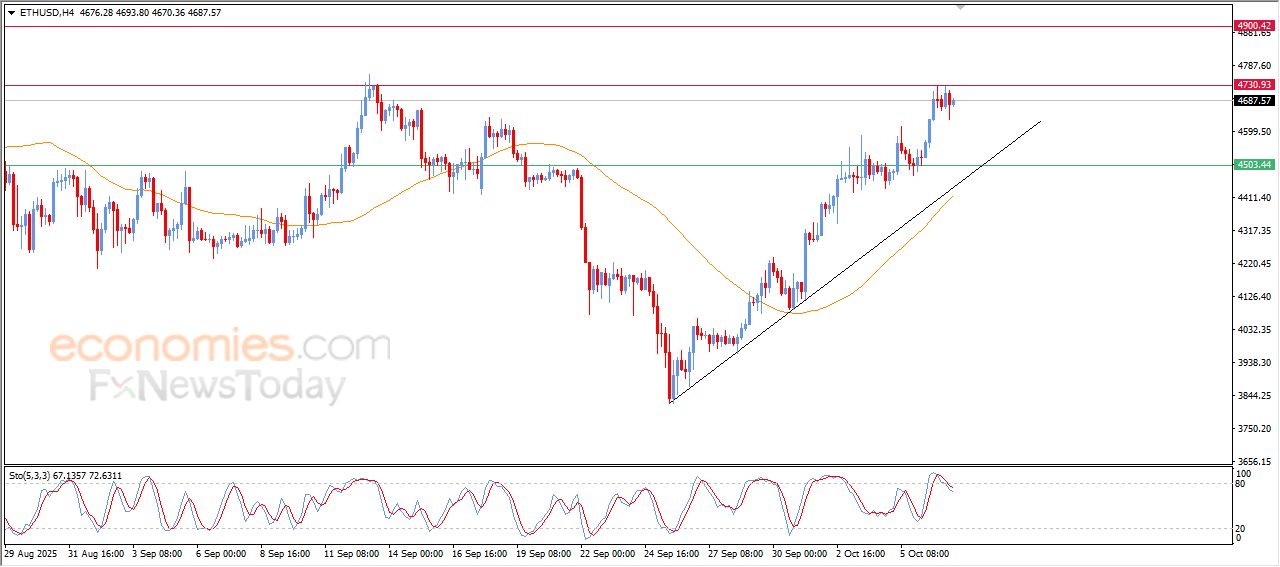This screenshot has height=567, width=1280.
Task: Click the 4787.60 price scale label
Action: (1252, 66)
